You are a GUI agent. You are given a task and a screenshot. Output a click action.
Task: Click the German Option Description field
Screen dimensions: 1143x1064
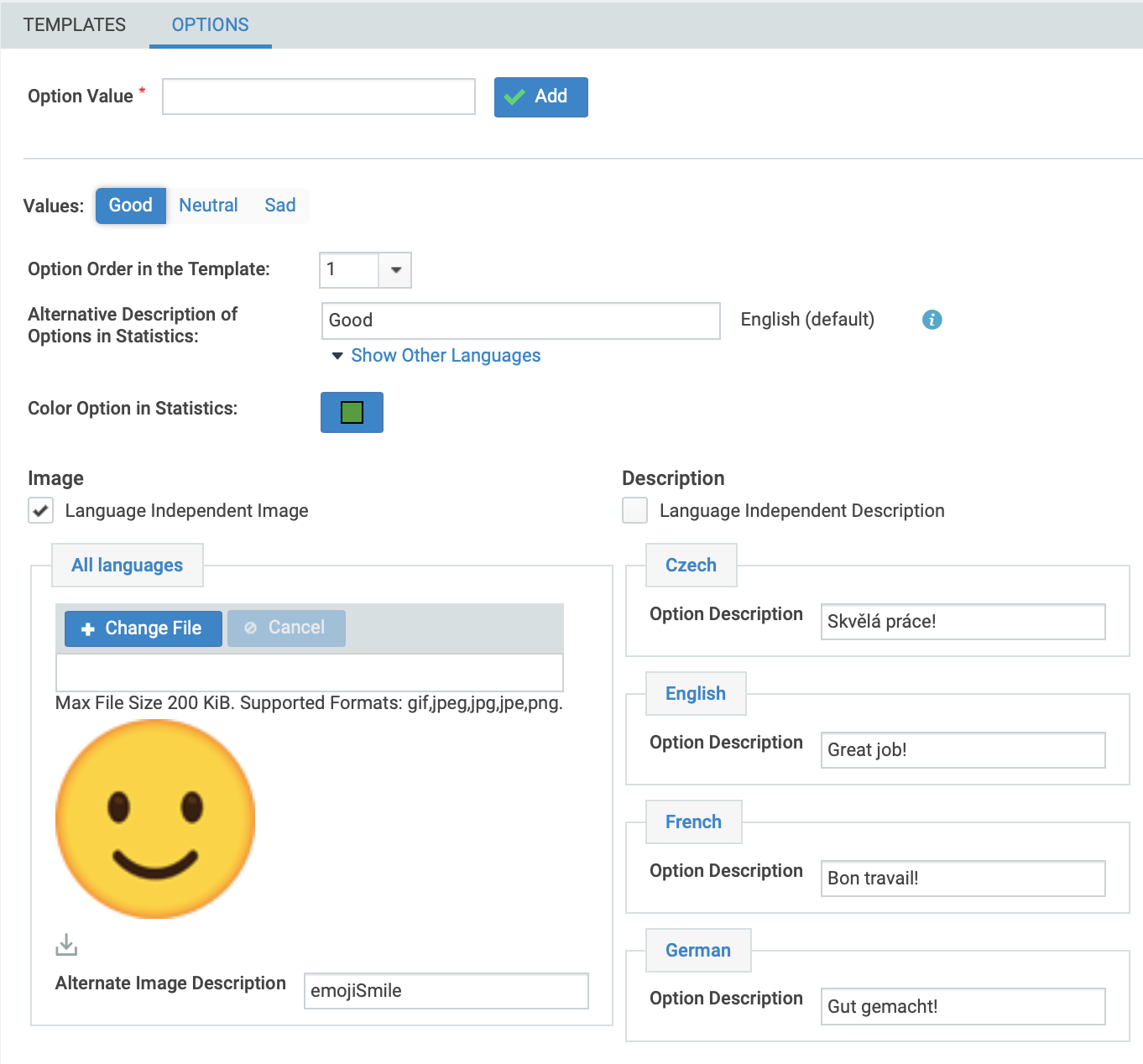pyautogui.click(x=963, y=1007)
